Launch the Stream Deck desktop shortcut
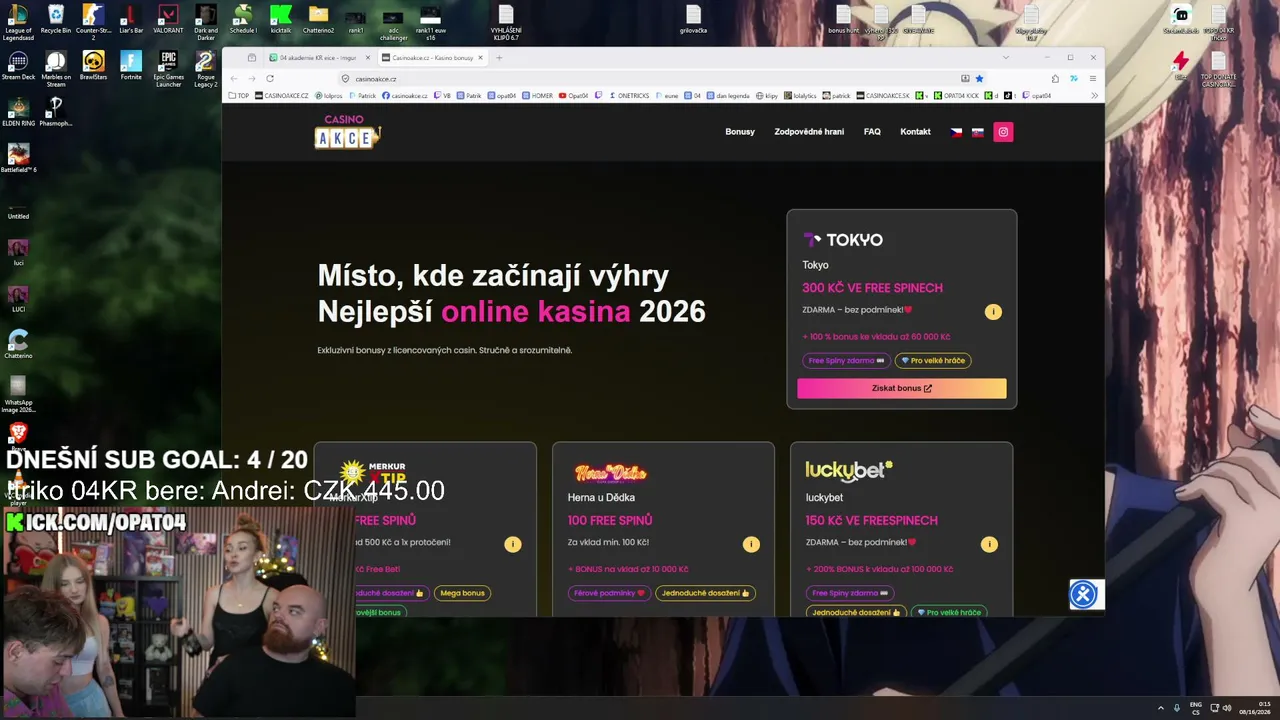Viewport: 1280px width, 720px height. click(x=18, y=66)
